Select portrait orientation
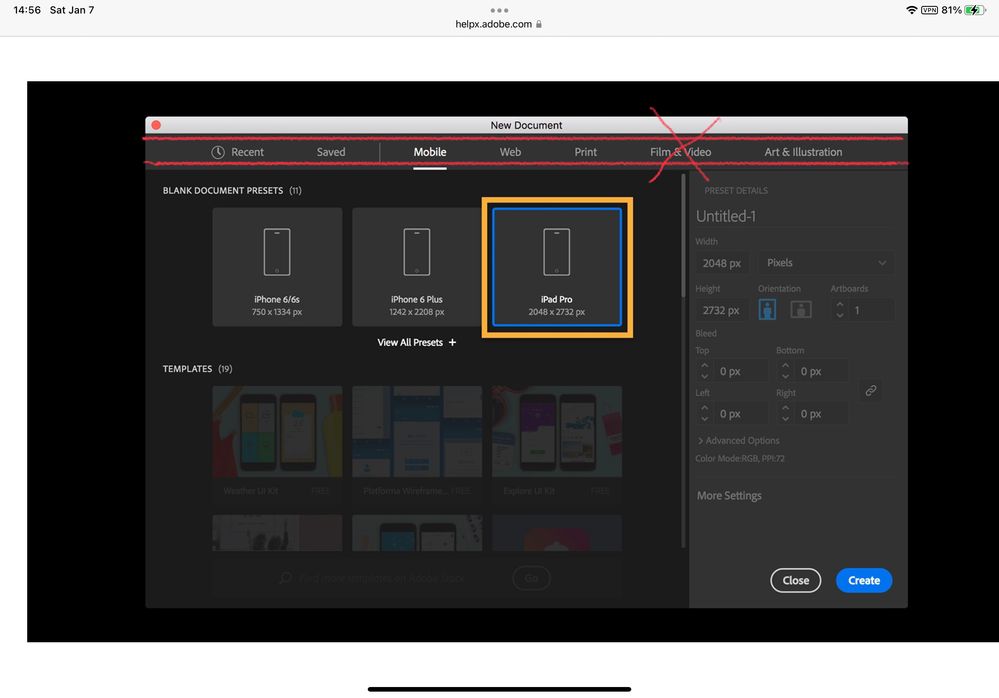The image size is (999, 698). click(x=767, y=310)
